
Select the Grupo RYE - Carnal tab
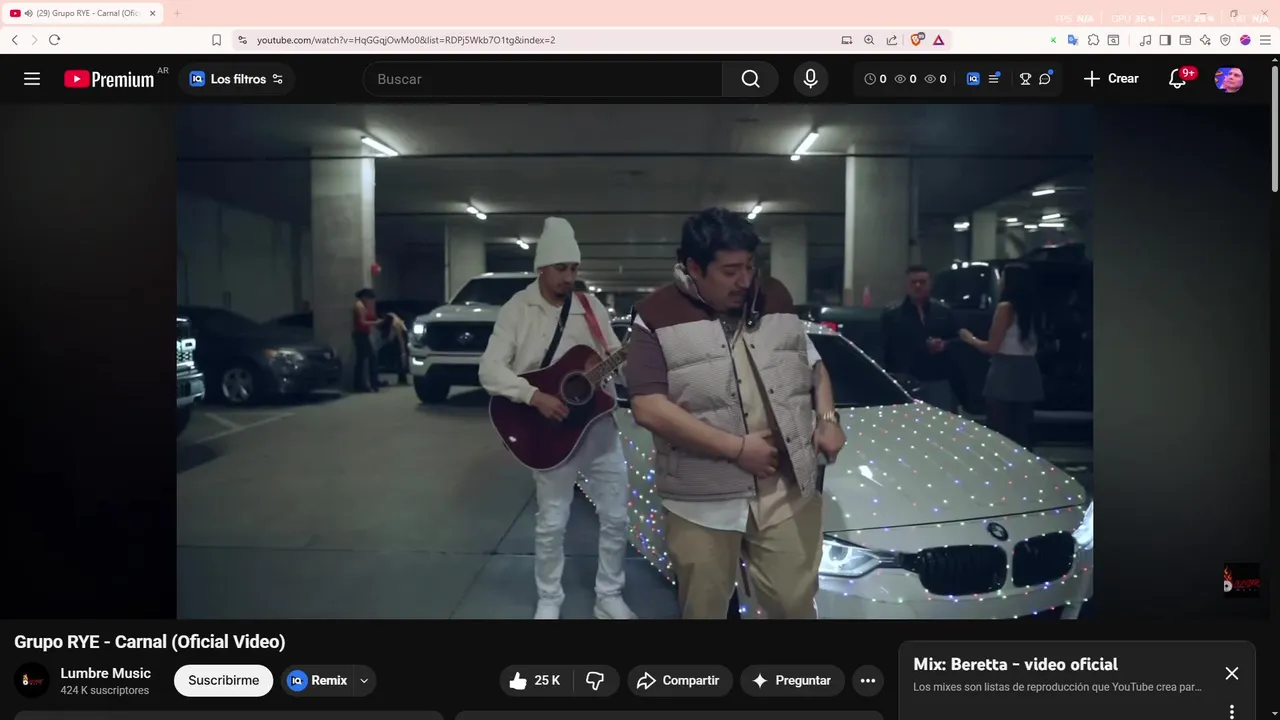click(x=84, y=13)
